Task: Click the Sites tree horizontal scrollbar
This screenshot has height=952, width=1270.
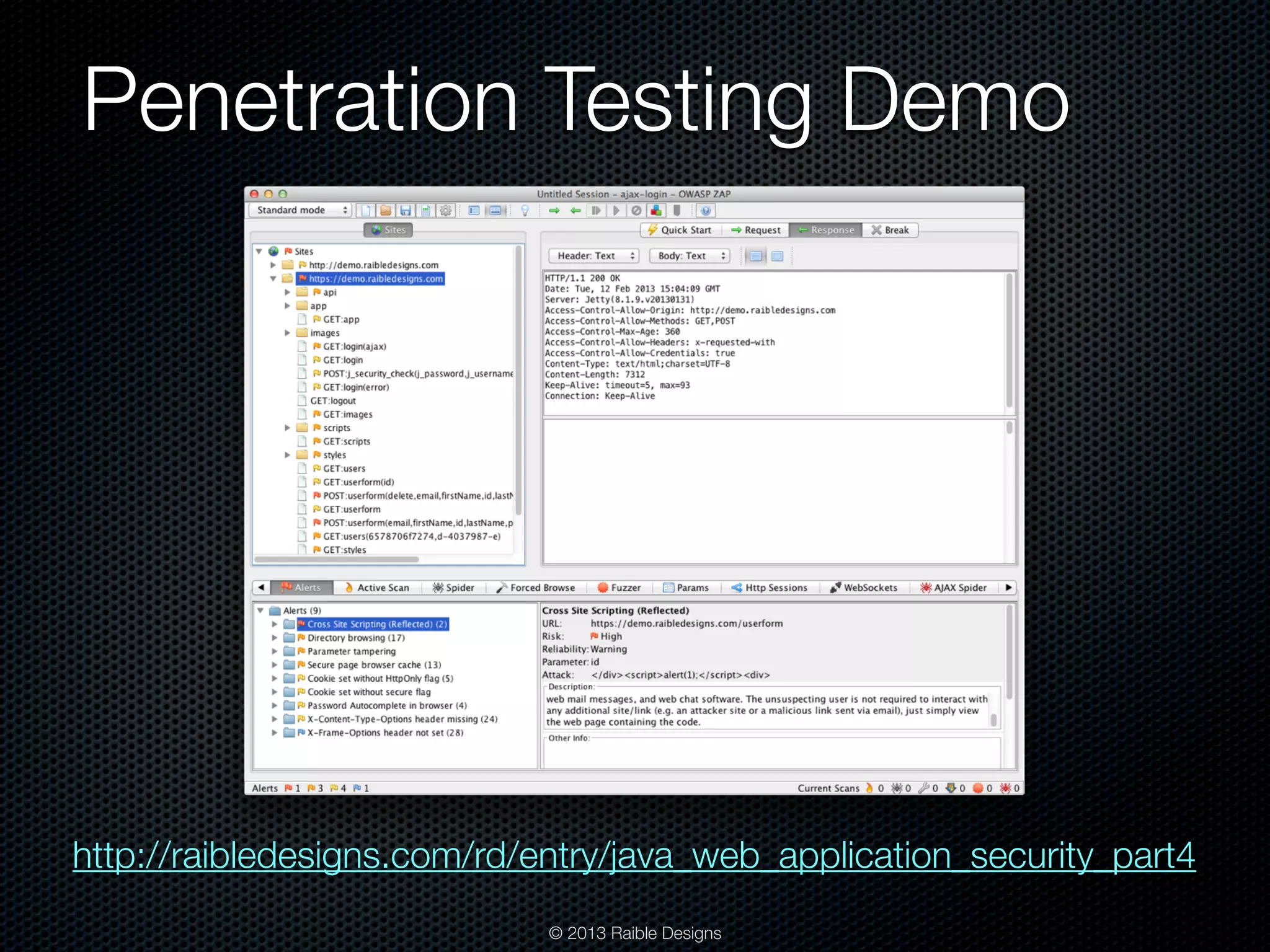Action: (337, 559)
